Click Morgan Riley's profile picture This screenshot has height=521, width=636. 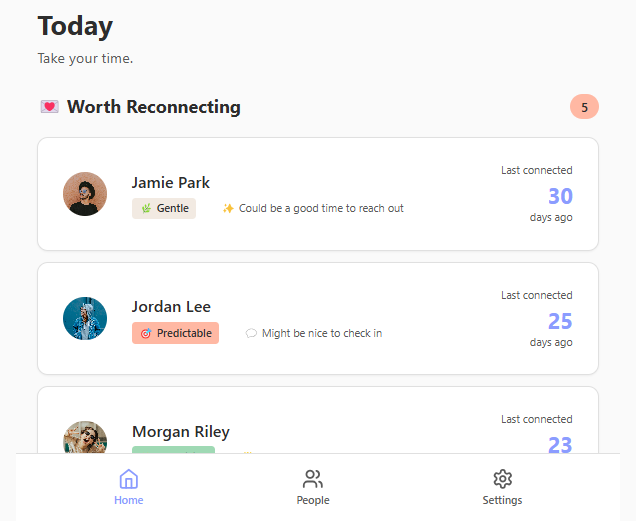click(x=85, y=440)
